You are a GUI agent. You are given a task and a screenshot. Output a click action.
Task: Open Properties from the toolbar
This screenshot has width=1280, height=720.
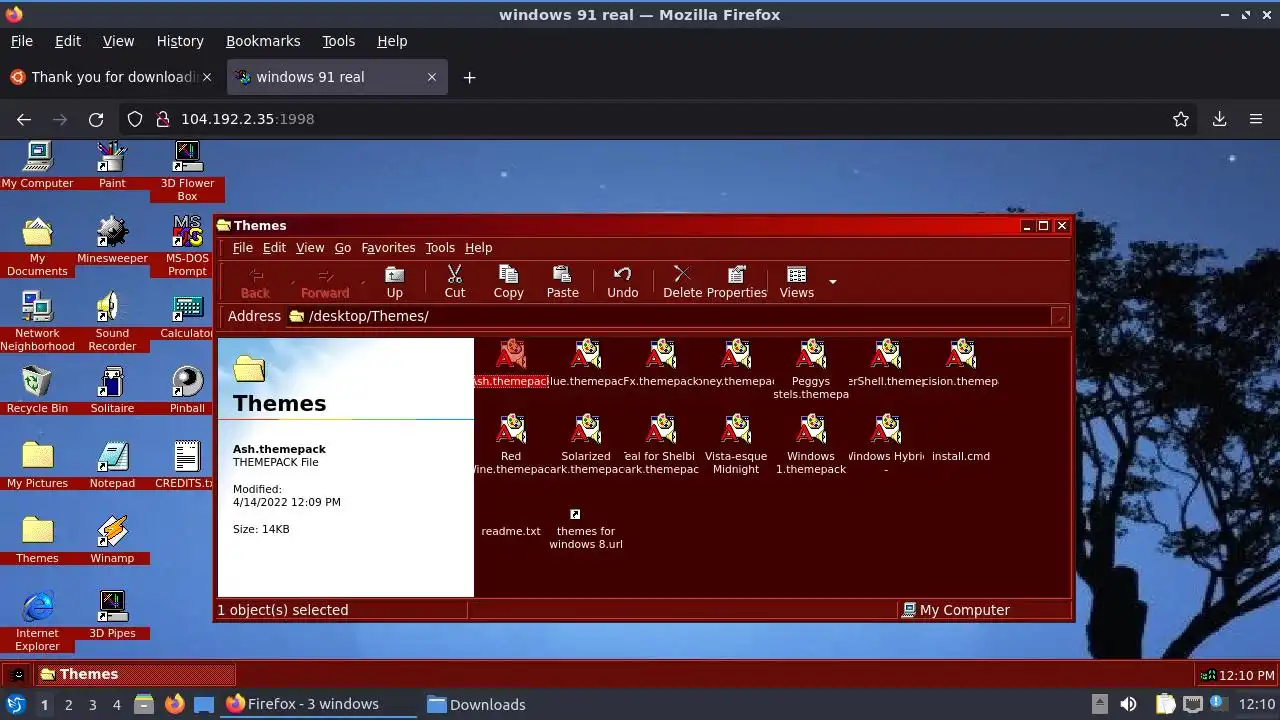click(x=737, y=282)
